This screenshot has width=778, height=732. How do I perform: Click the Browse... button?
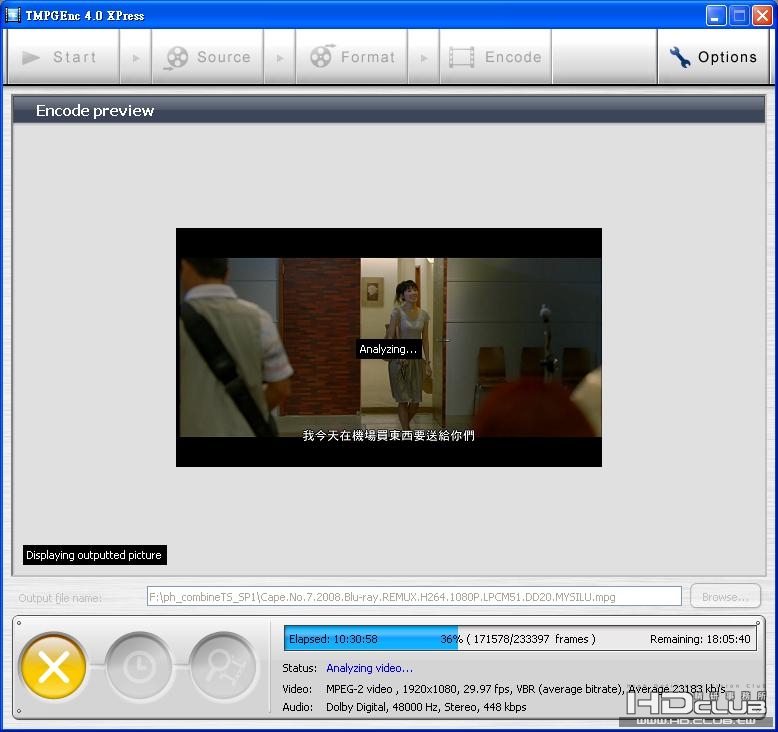coord(725,596)
